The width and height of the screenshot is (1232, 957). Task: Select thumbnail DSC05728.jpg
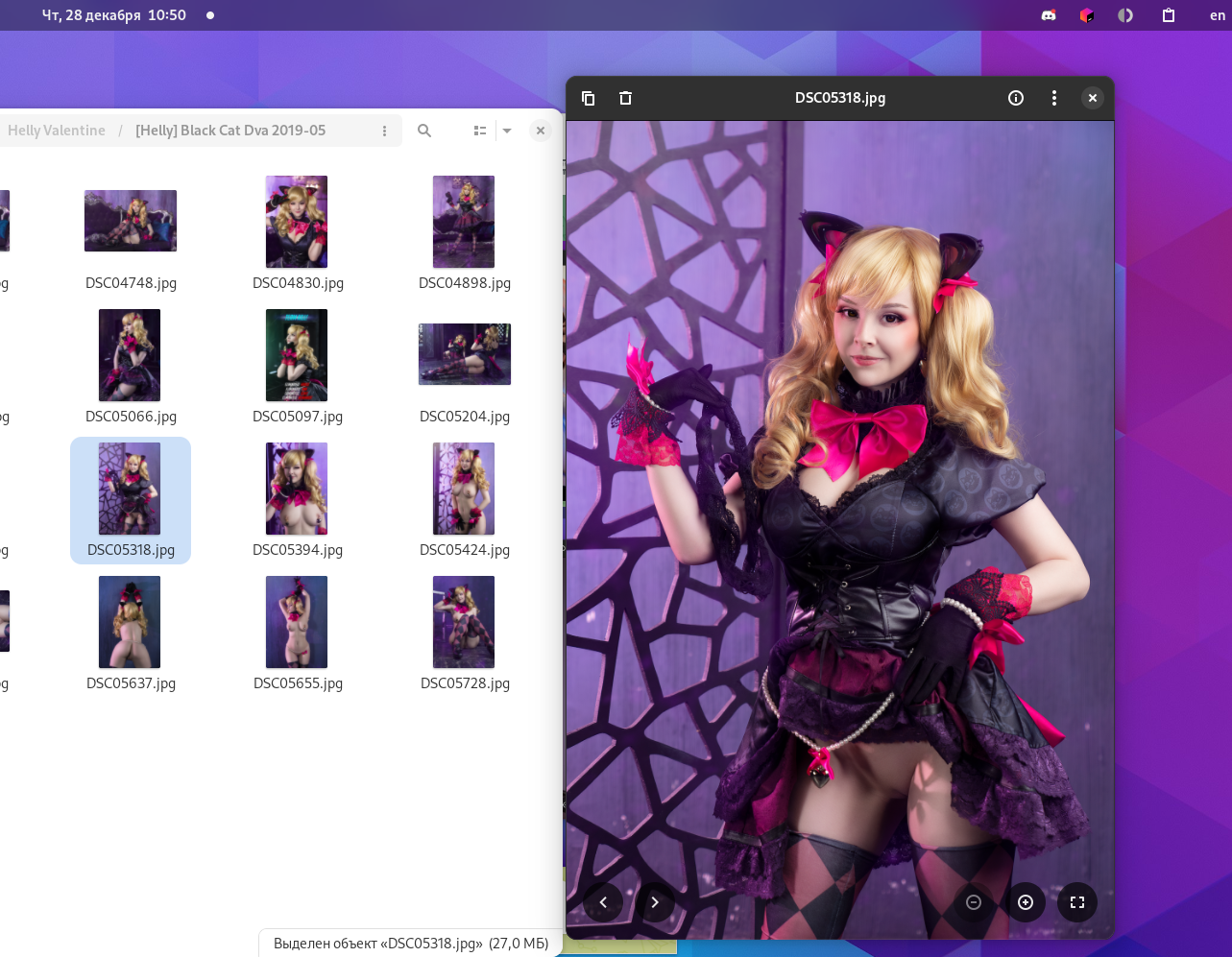464,622
